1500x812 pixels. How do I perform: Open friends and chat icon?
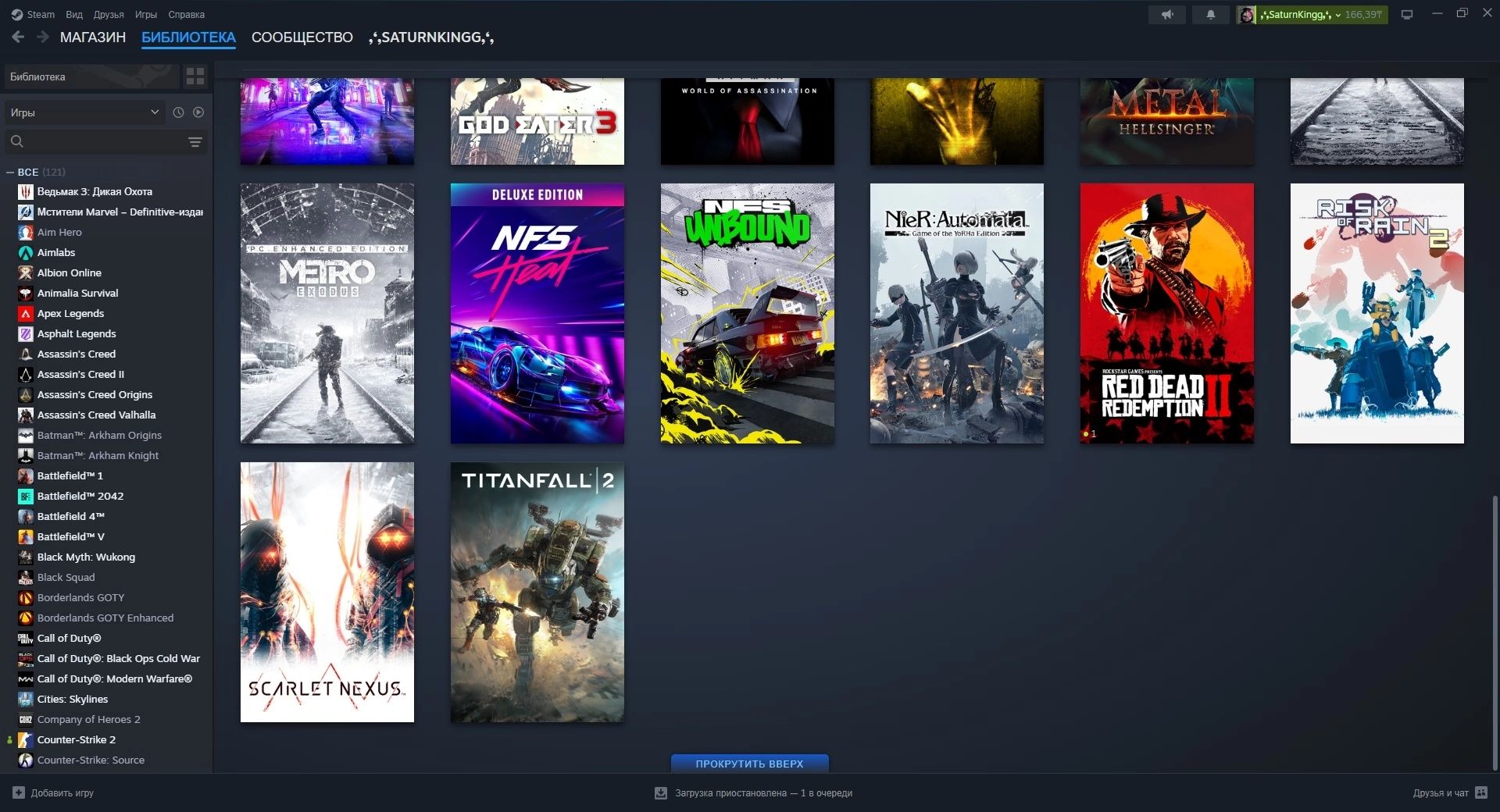(1481, 792)
